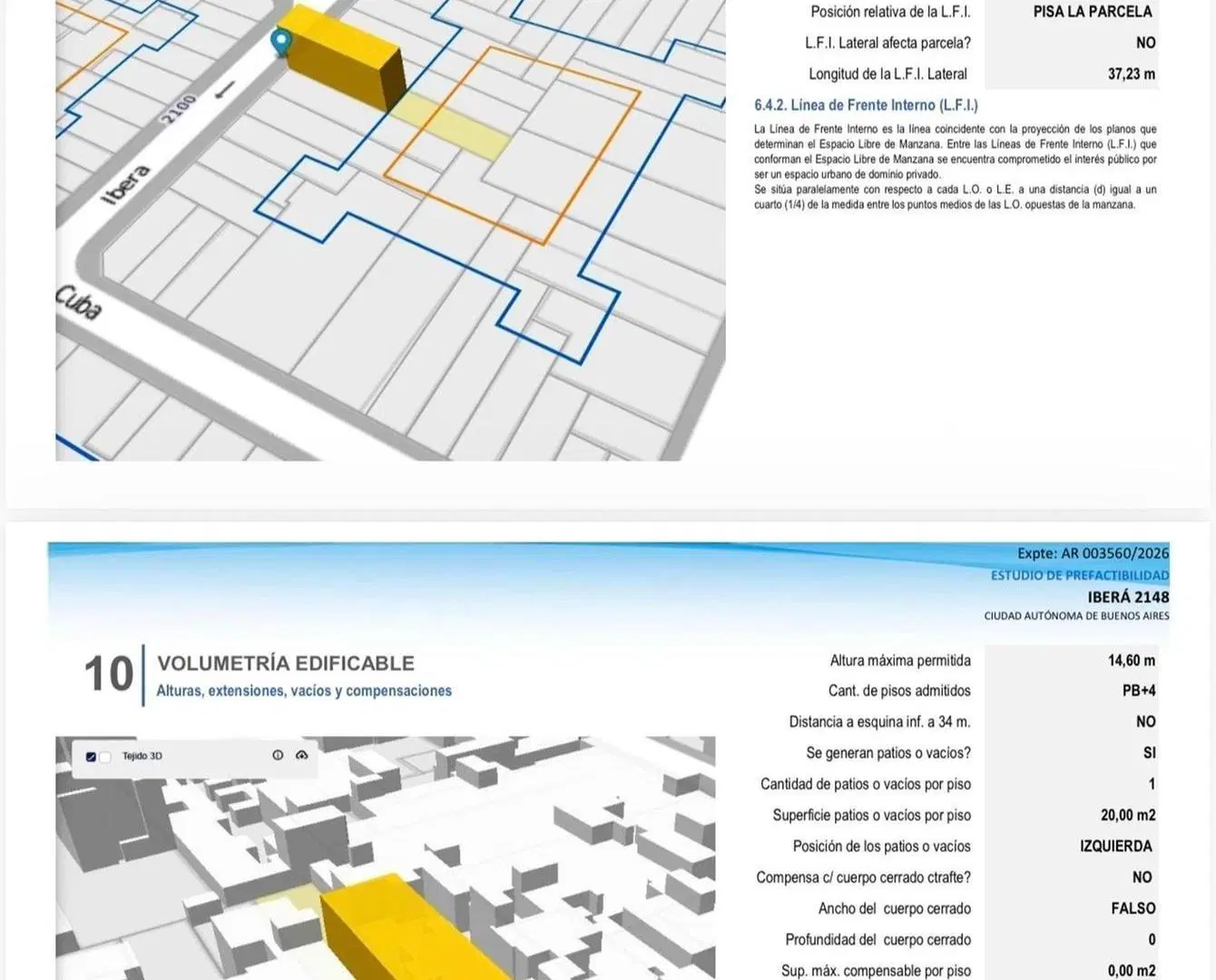The image size is (1216, 980).
Task: Click the 'FALSO' value
Action: pyautogui.click(x=1133, y=908)
